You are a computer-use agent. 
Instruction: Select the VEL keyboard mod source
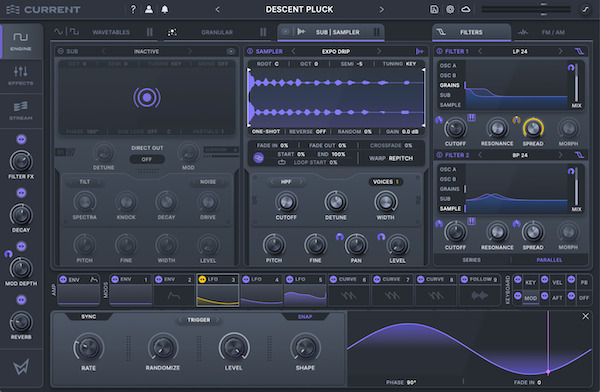click(x=557, y=283)
